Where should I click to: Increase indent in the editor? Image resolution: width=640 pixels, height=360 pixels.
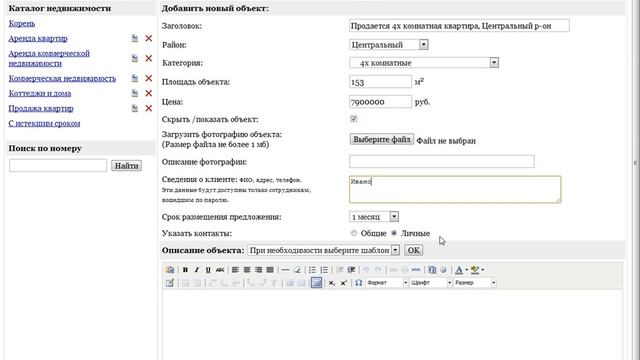pos(351,270)
